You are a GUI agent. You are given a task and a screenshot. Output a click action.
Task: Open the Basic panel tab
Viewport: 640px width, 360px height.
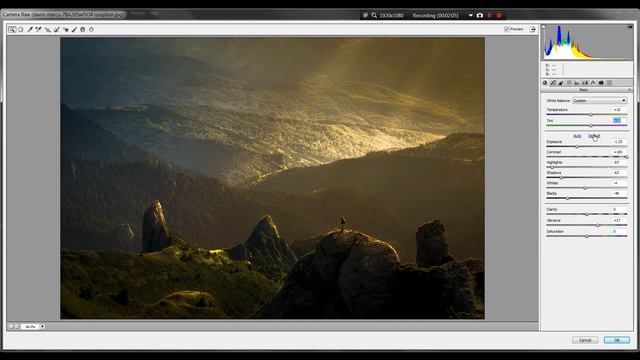click(x=545, y=83)
